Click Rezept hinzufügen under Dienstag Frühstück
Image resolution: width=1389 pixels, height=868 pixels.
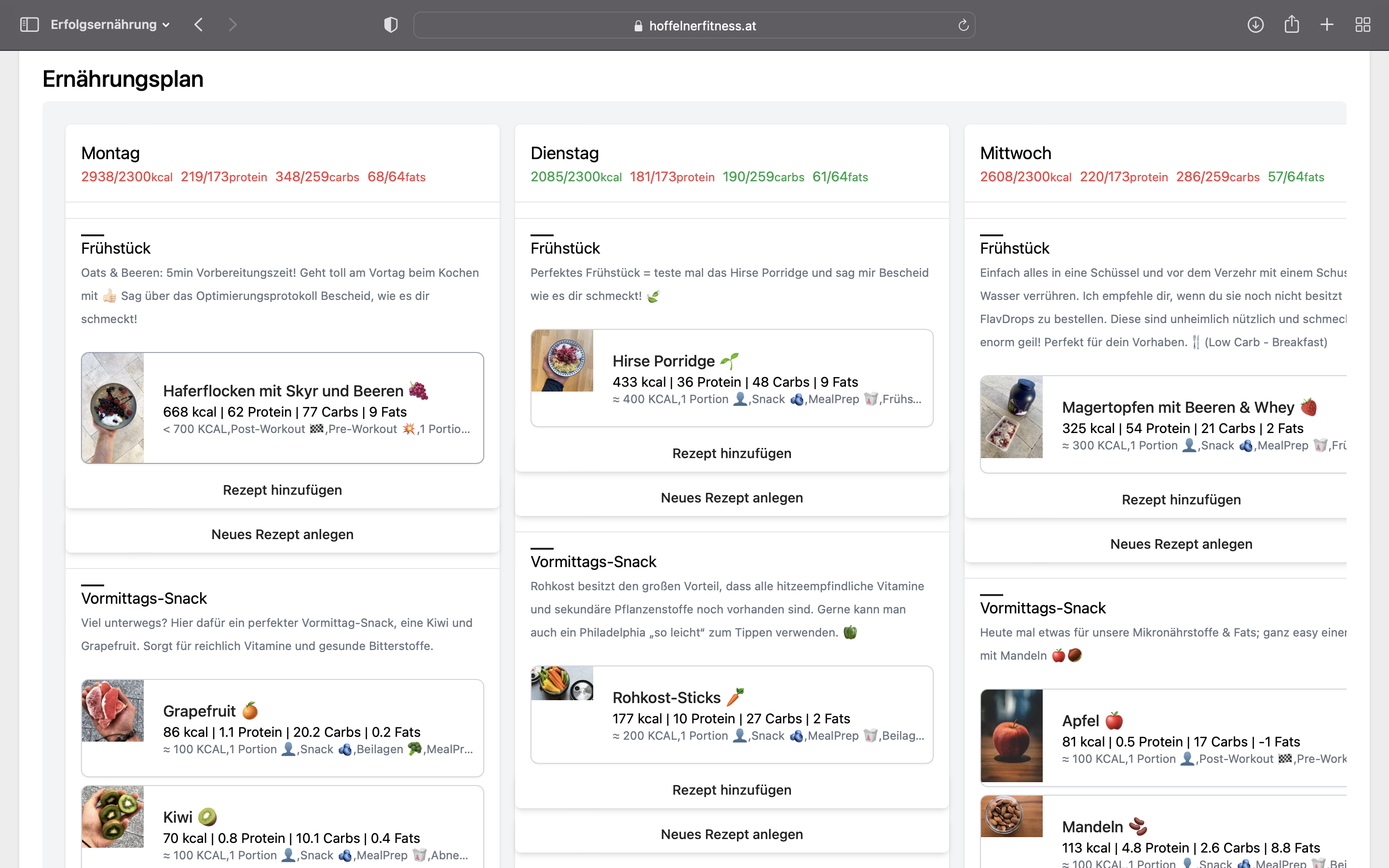click(x=732, y=453)
